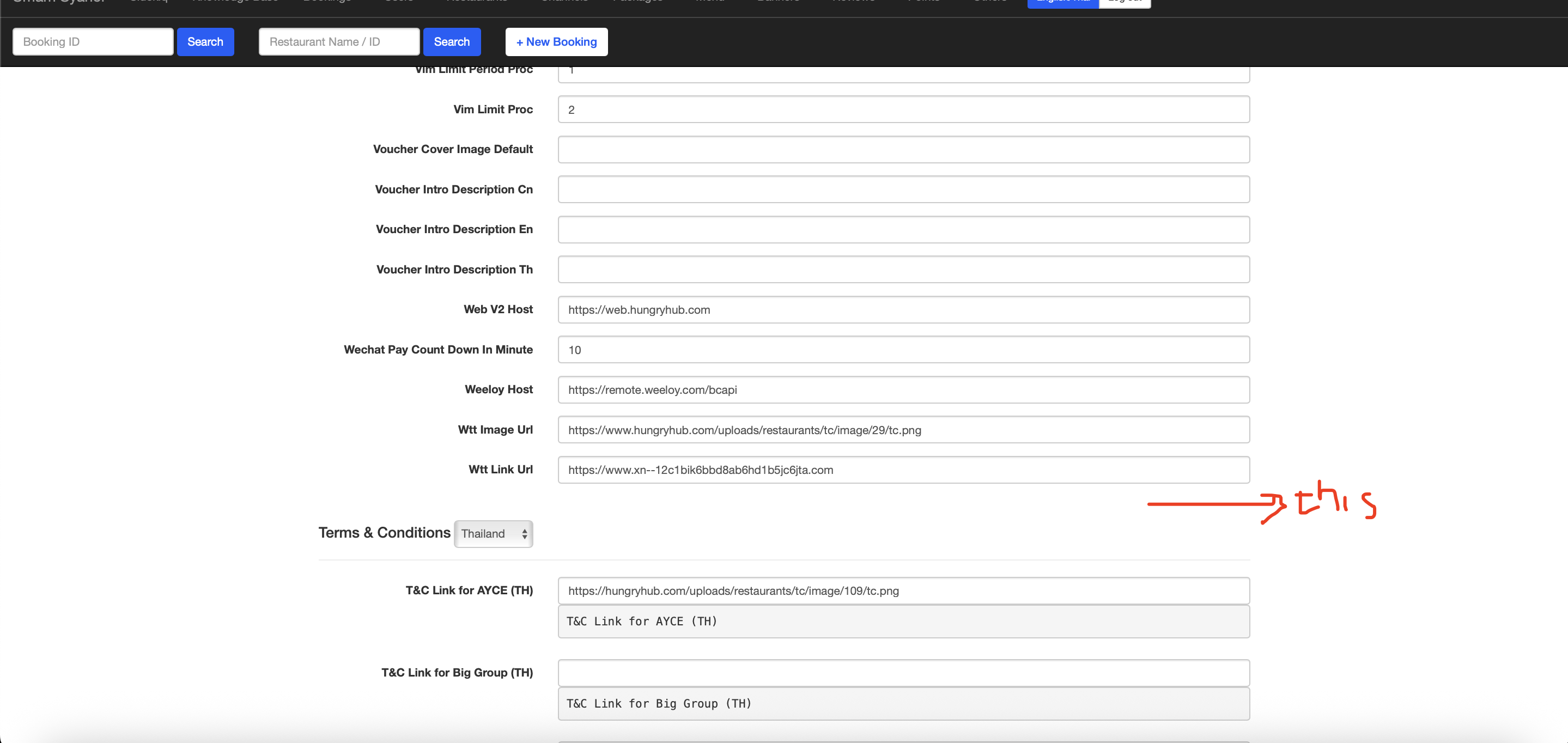Click the T&C Link for Big Group input
1568x743 pixels.
point(903,673)
